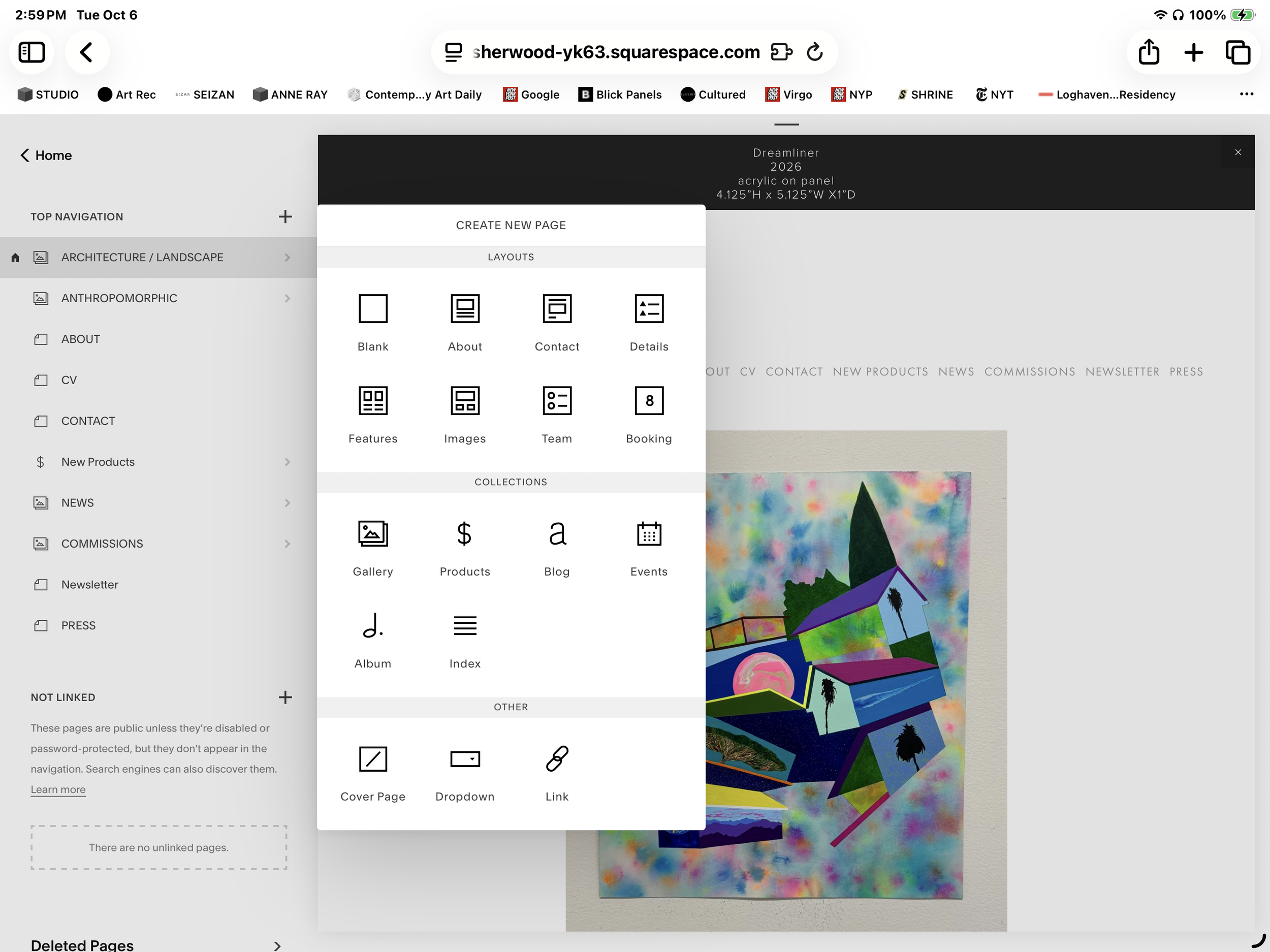Create an Album collection page

click(372, 639)
